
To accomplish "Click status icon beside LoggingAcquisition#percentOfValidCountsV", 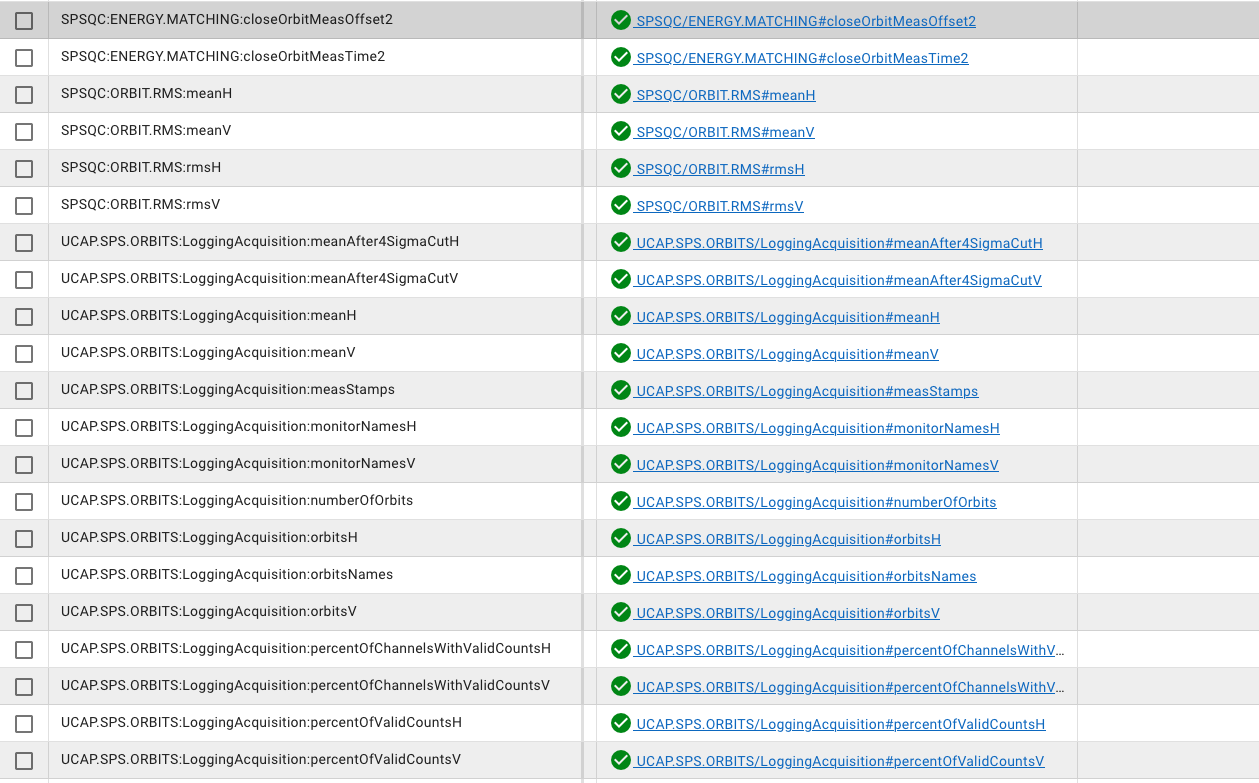I will pyautogui.click(x=621, y=760).
